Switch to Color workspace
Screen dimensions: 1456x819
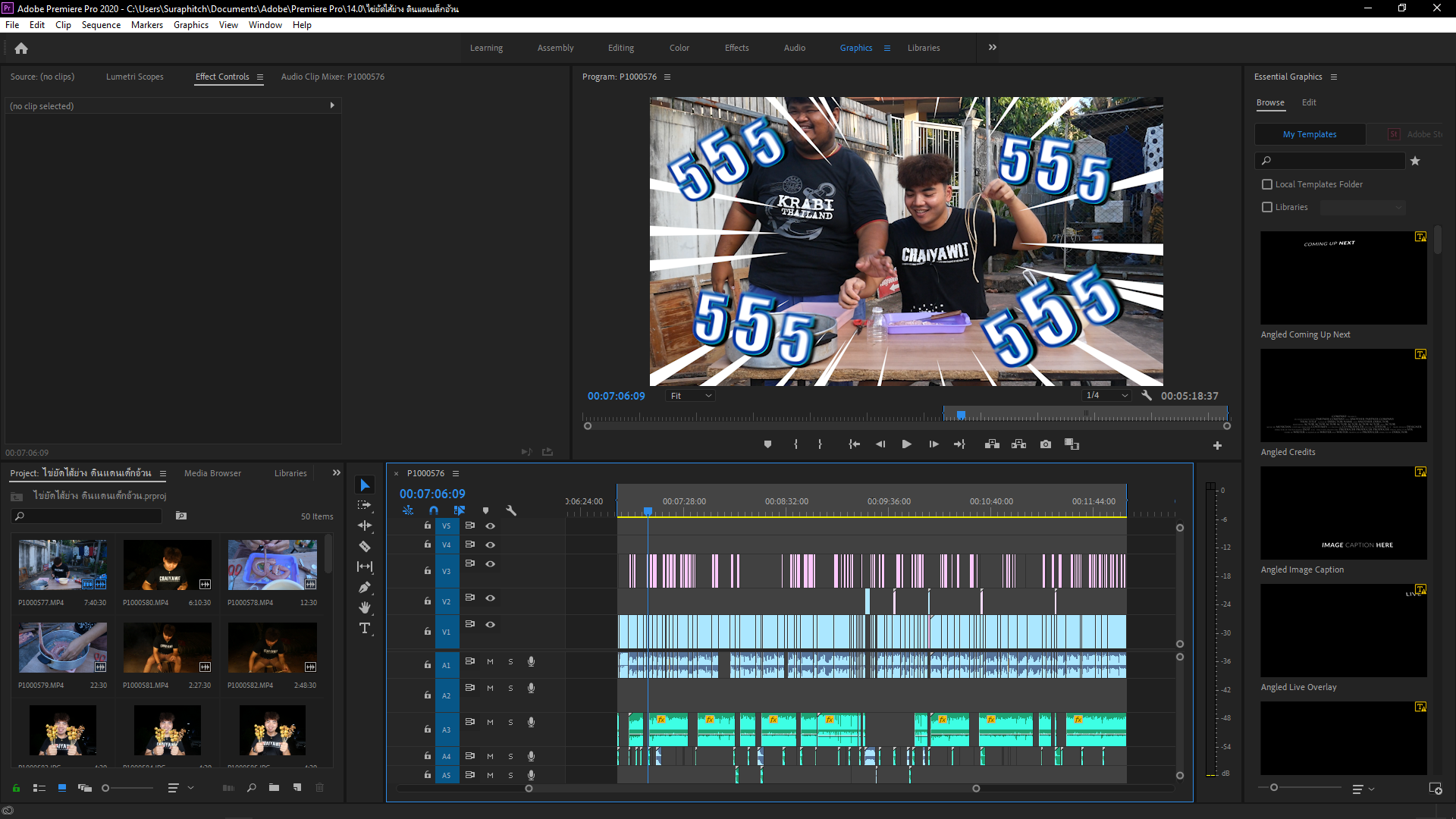pyautogui.click(x=679, y=48)
